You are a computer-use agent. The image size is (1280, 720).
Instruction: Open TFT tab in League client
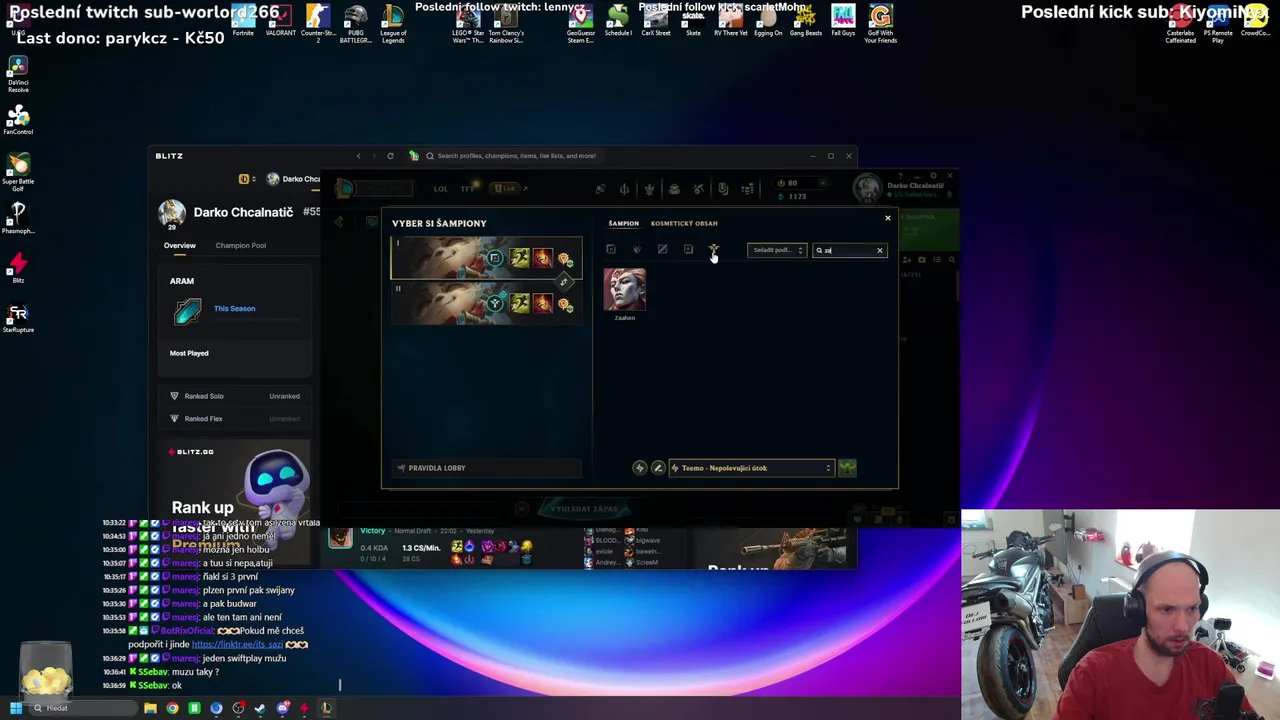coord(467,188)
